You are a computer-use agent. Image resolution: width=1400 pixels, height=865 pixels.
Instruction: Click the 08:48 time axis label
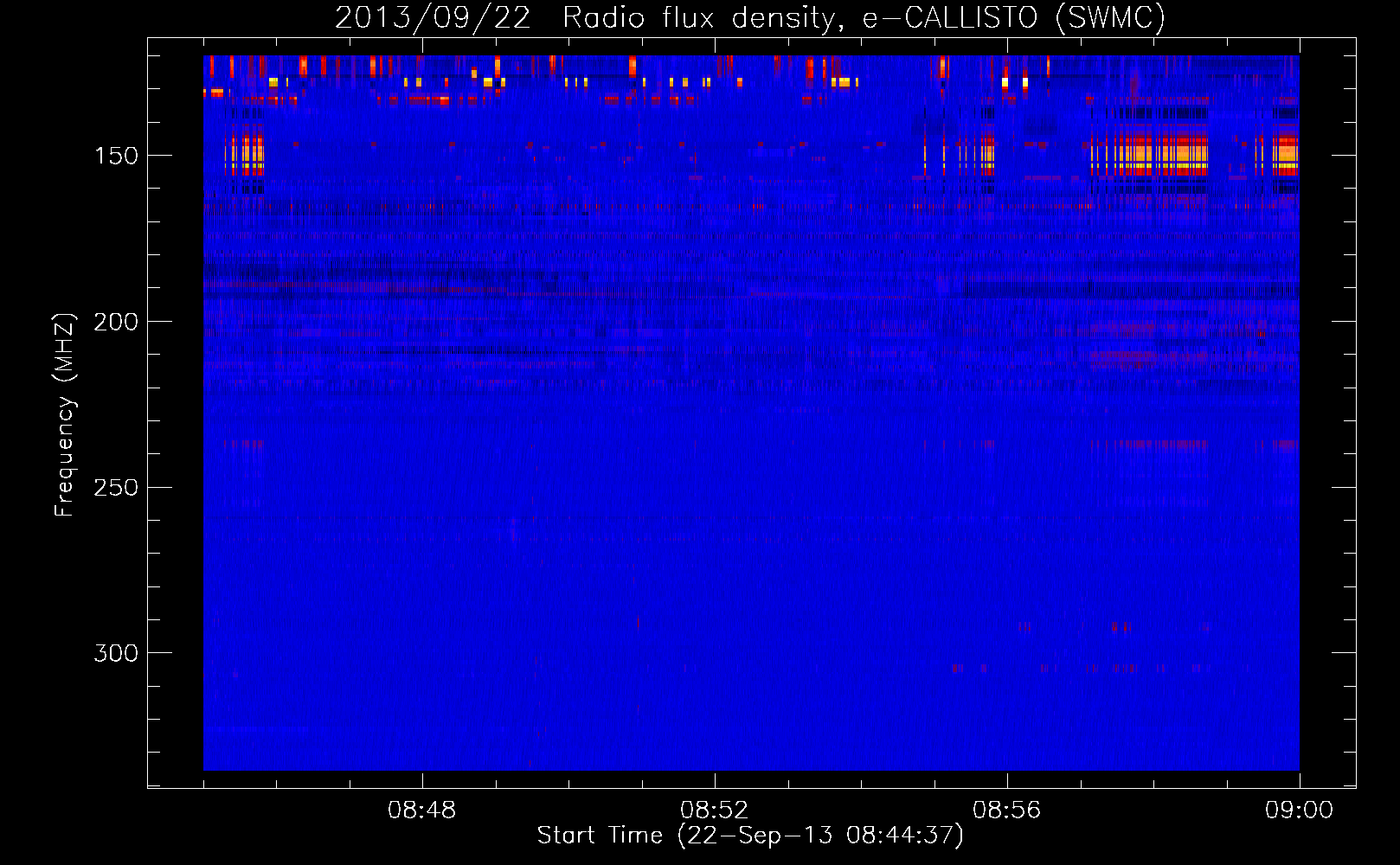pyautogui.click(x=422, y=811)
